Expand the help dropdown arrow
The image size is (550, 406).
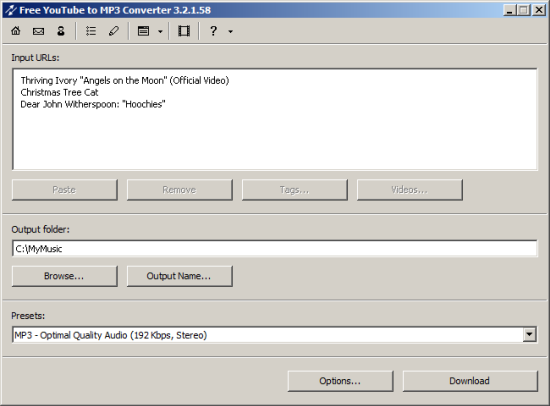coord(230,32)
